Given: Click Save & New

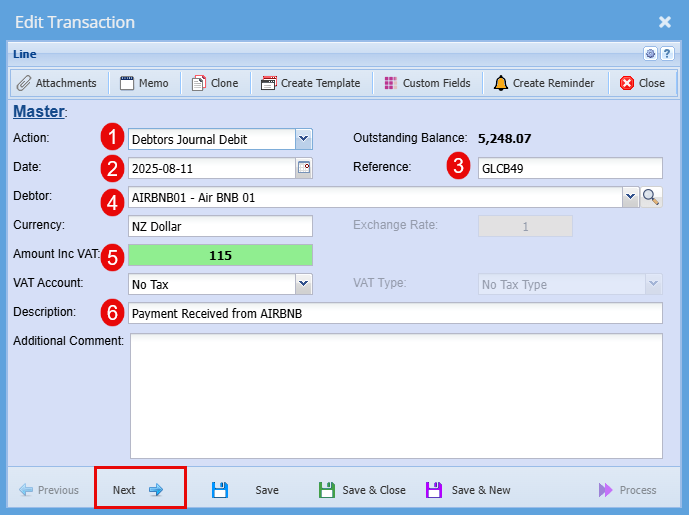Looking at the screenshot, I should pos(468,490).
